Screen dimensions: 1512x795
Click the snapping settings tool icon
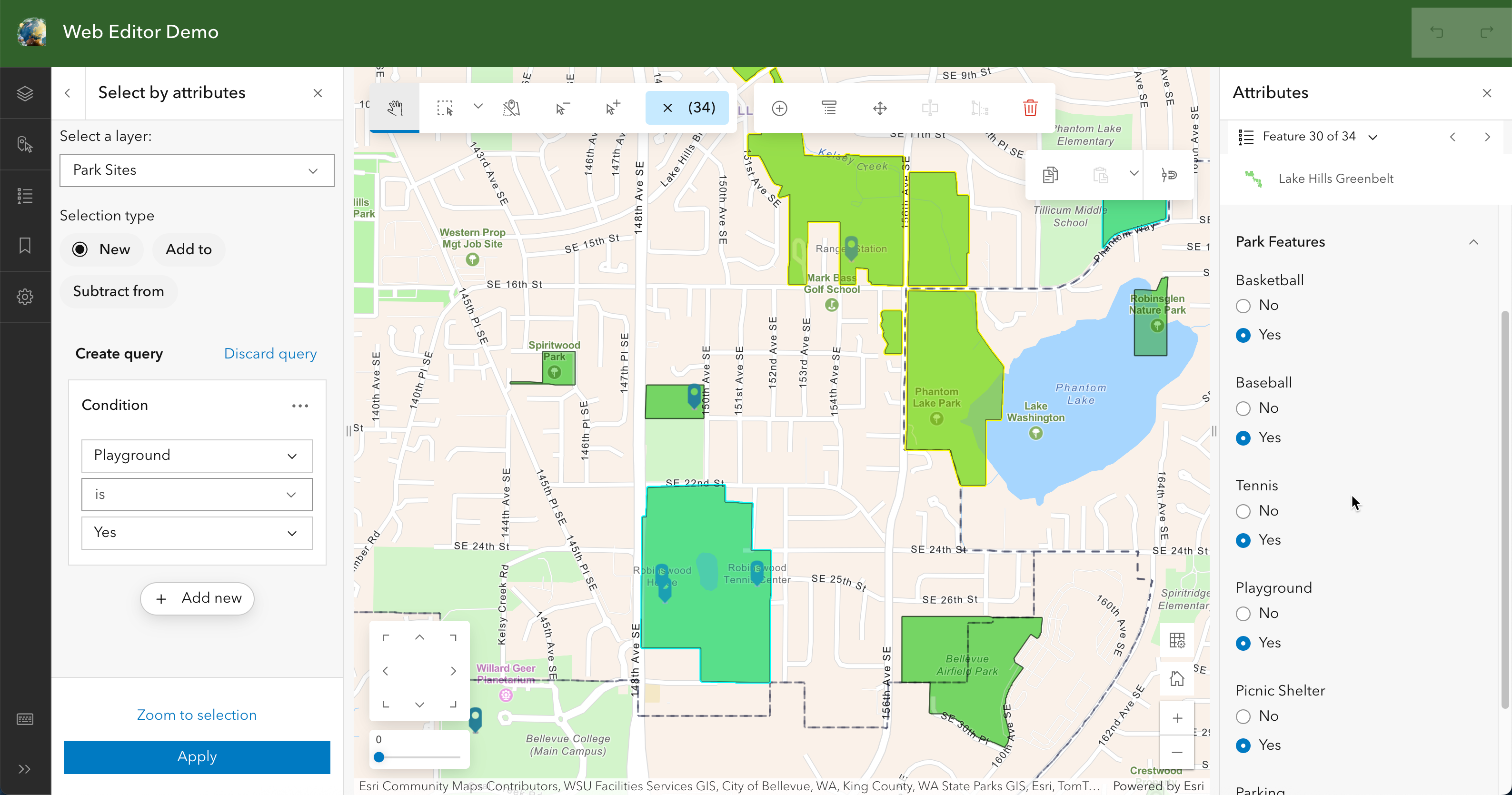click(x=1169, y=175)
